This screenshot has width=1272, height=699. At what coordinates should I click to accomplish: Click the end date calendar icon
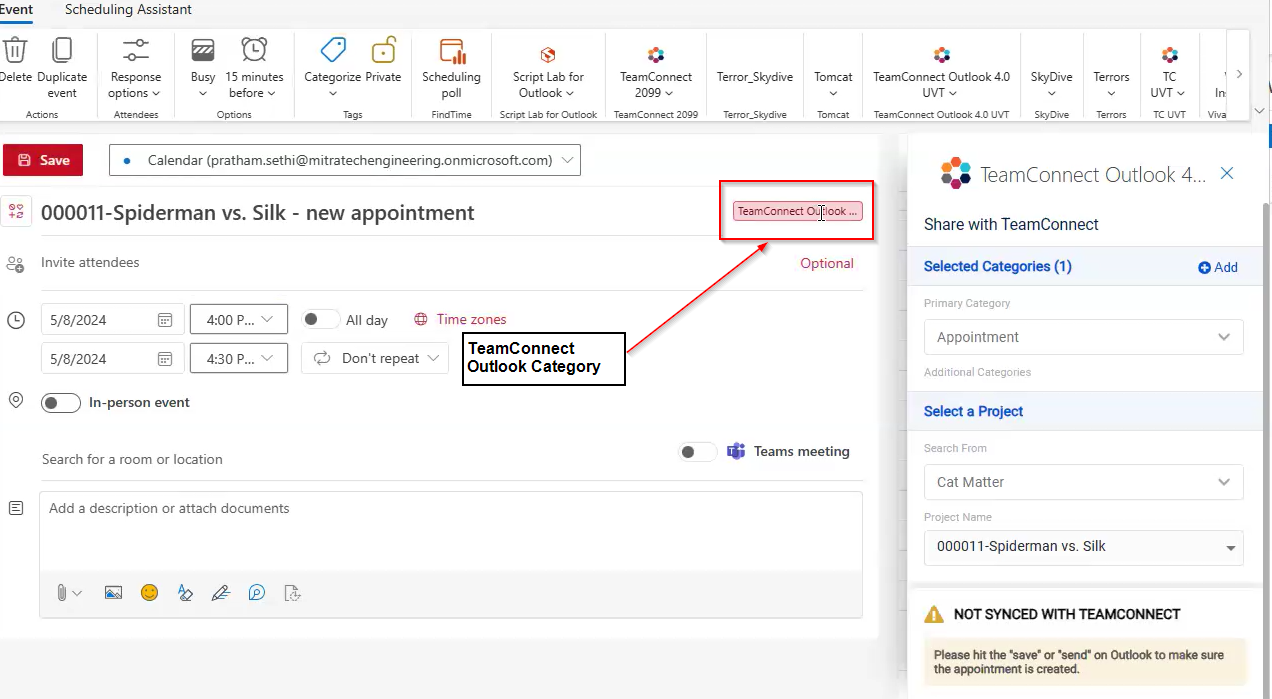tap(165, 358)
